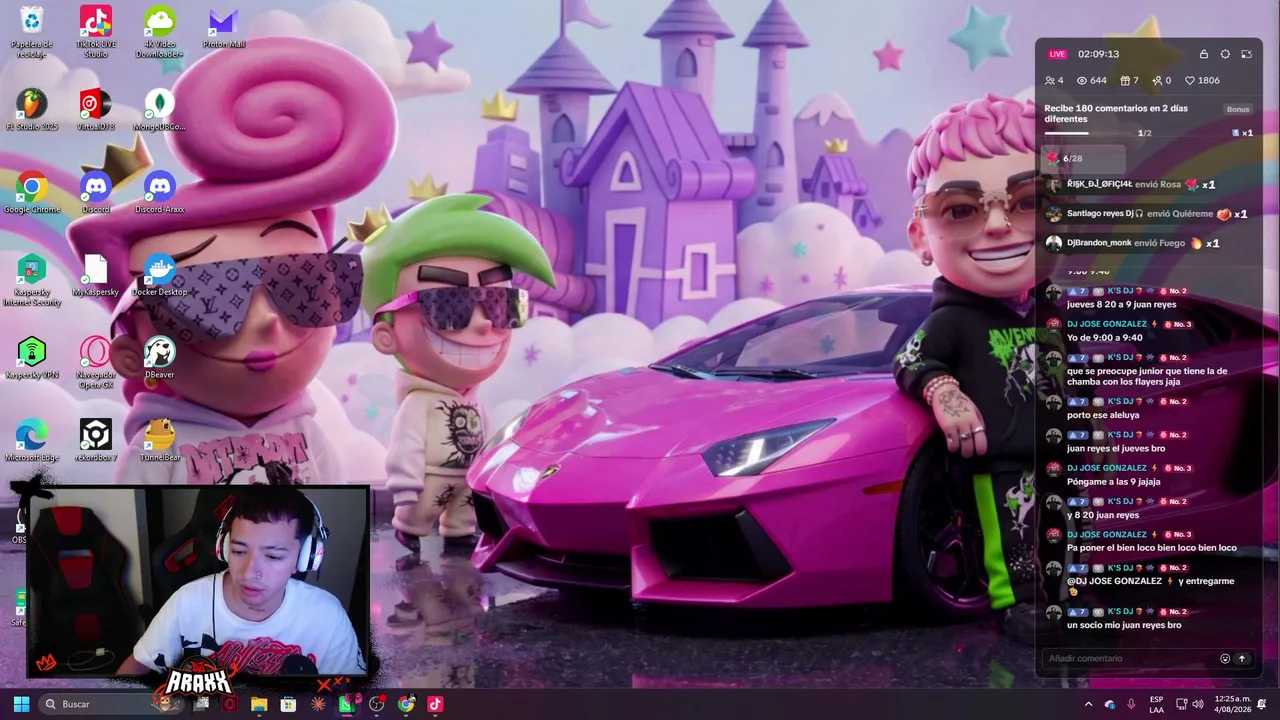The height and width of the screenshot is (720, 1280).
Task: Open the Windows Start menu
Action: [21, 704]
